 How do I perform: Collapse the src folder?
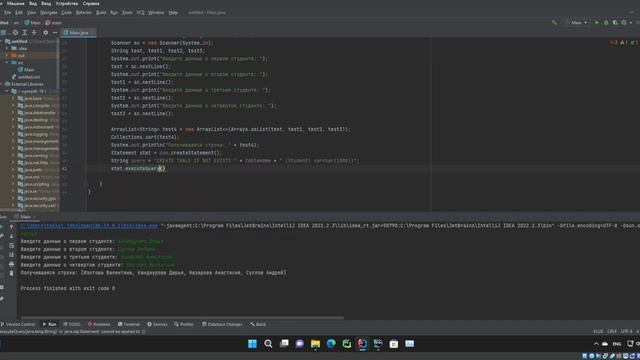point(7,62)
